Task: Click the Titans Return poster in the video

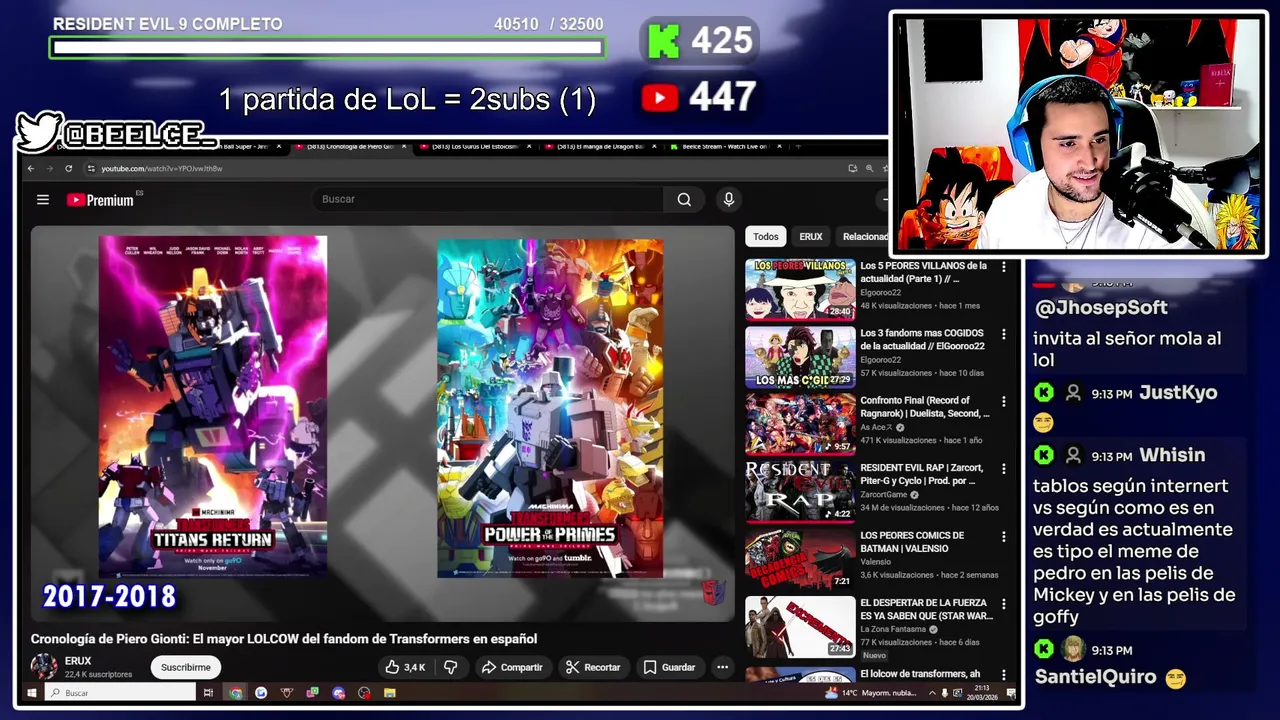Action: [213, 407]
